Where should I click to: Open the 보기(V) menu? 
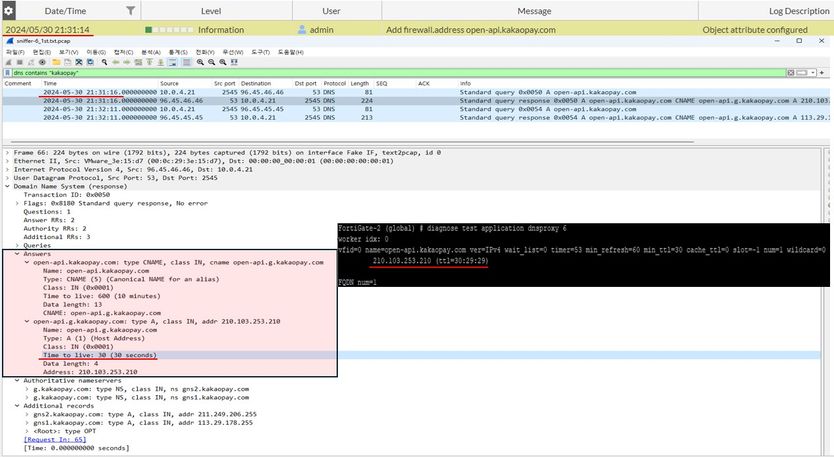[69, 52]
